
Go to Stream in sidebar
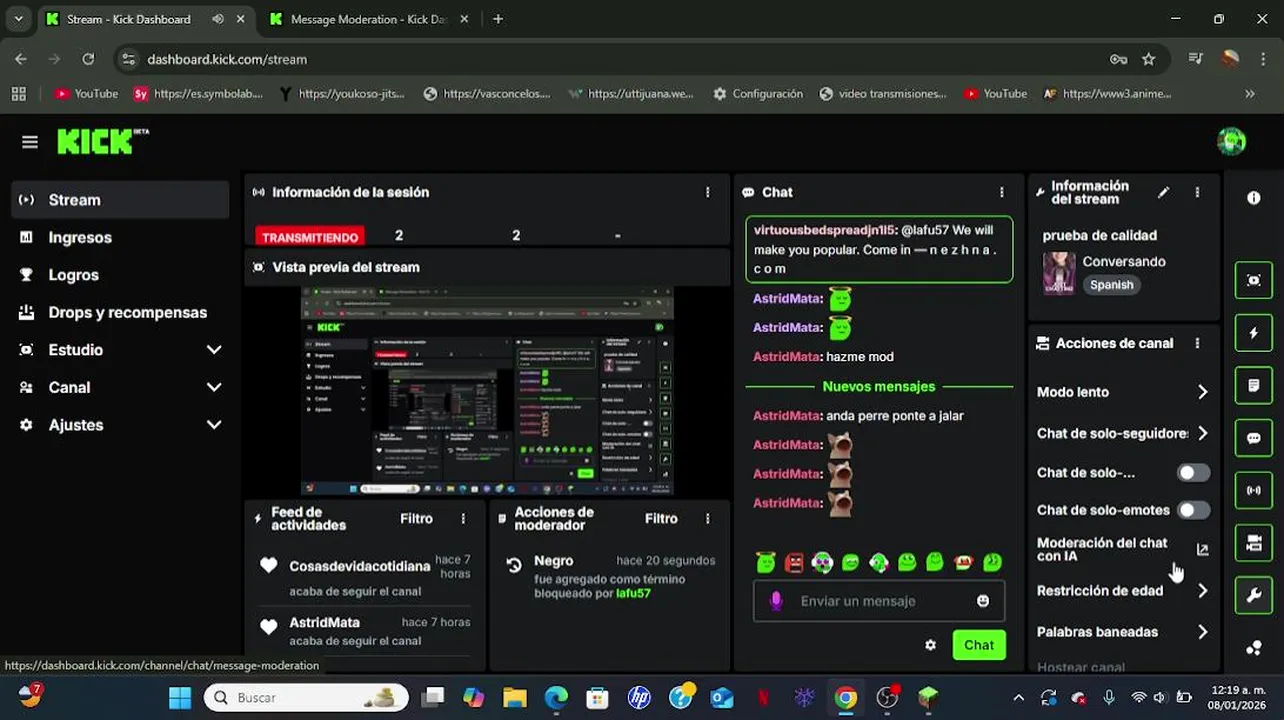[x=121, y=200]
